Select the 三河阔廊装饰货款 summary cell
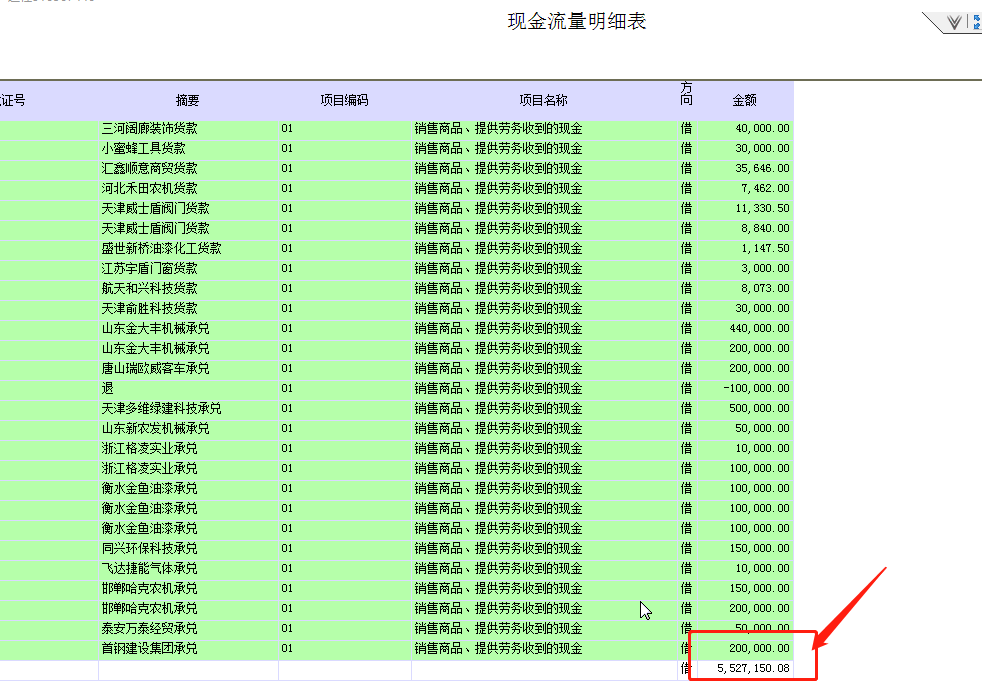This screenshot has height=682, width=982. pos(188,128)
